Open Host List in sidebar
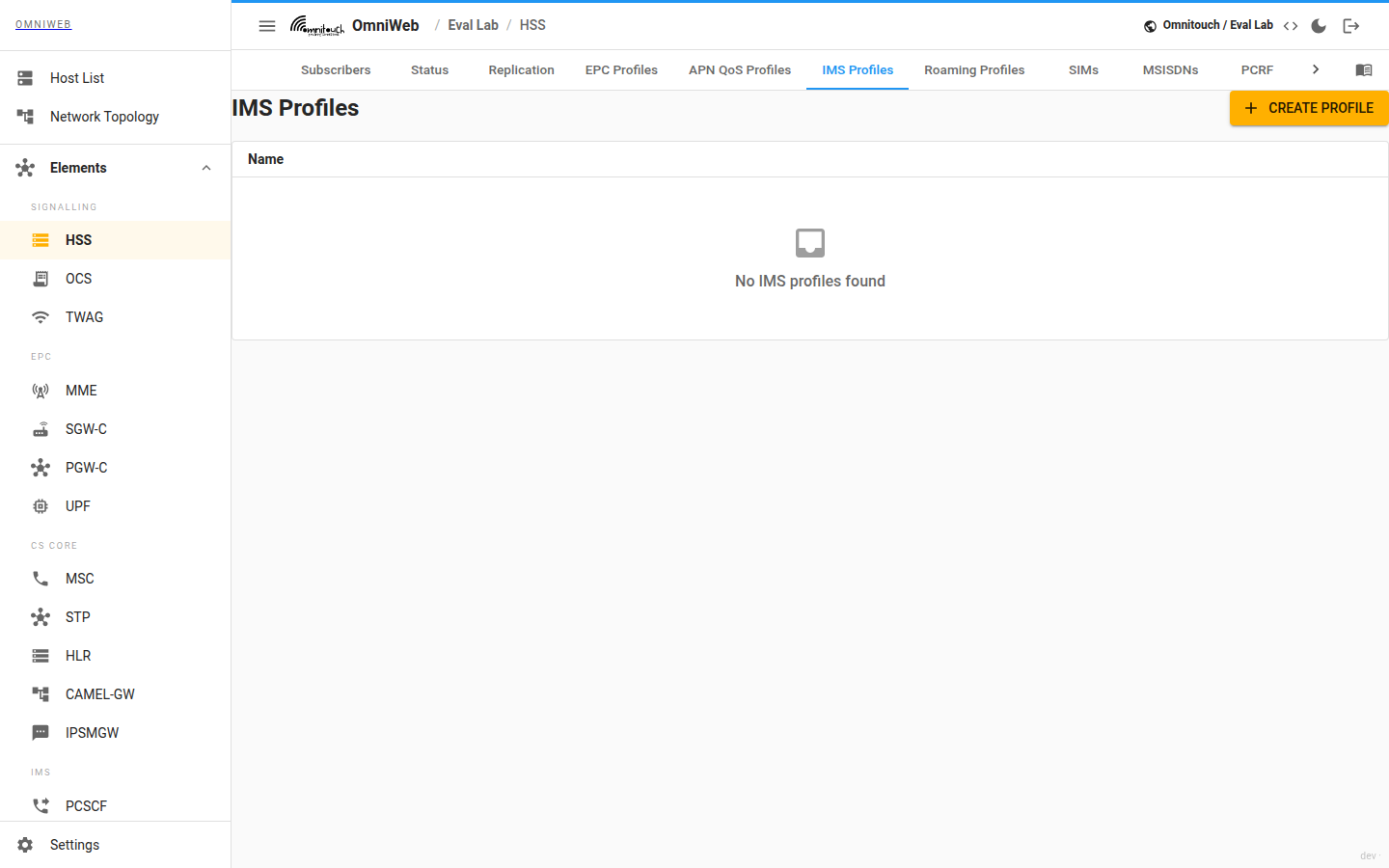The width and height of the screenshot is (1389, 868). pos(116,78)
